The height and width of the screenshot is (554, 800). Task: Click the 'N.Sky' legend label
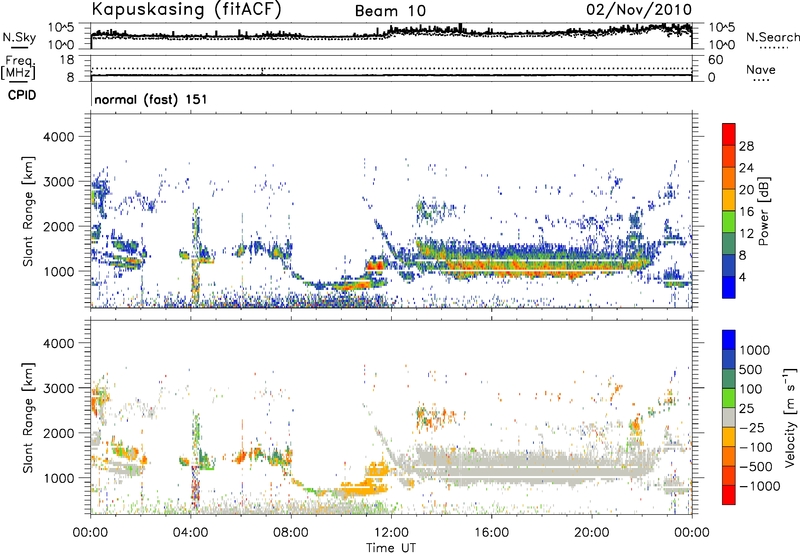[19, 37]
